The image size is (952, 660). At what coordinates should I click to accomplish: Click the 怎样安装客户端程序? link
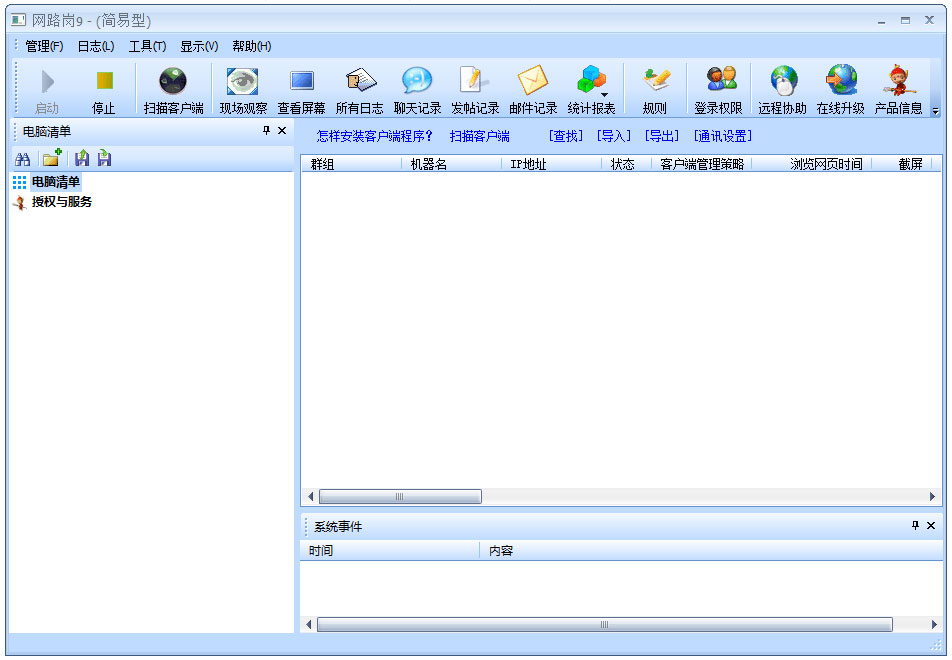point(375,136)
